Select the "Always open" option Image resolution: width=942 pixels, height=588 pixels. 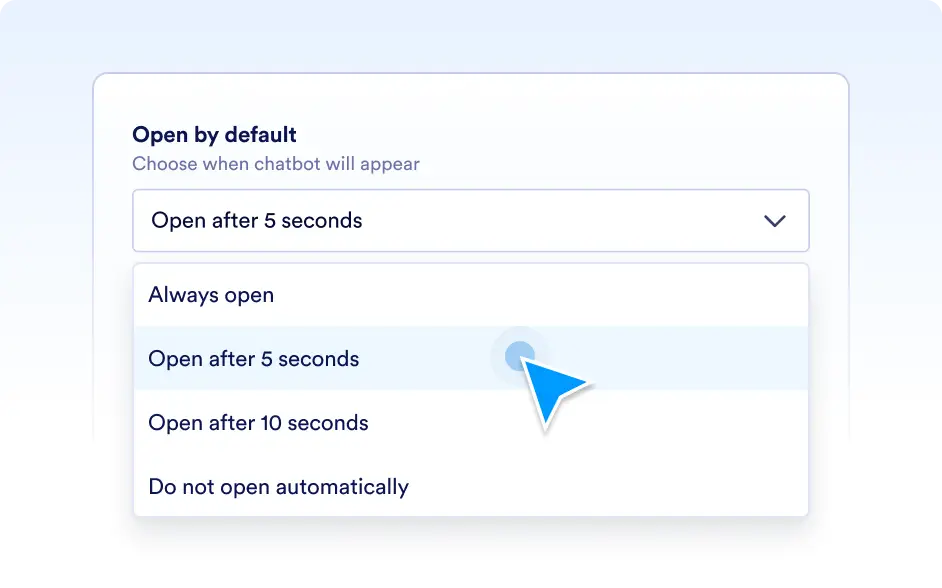click(x=470, y=295)
